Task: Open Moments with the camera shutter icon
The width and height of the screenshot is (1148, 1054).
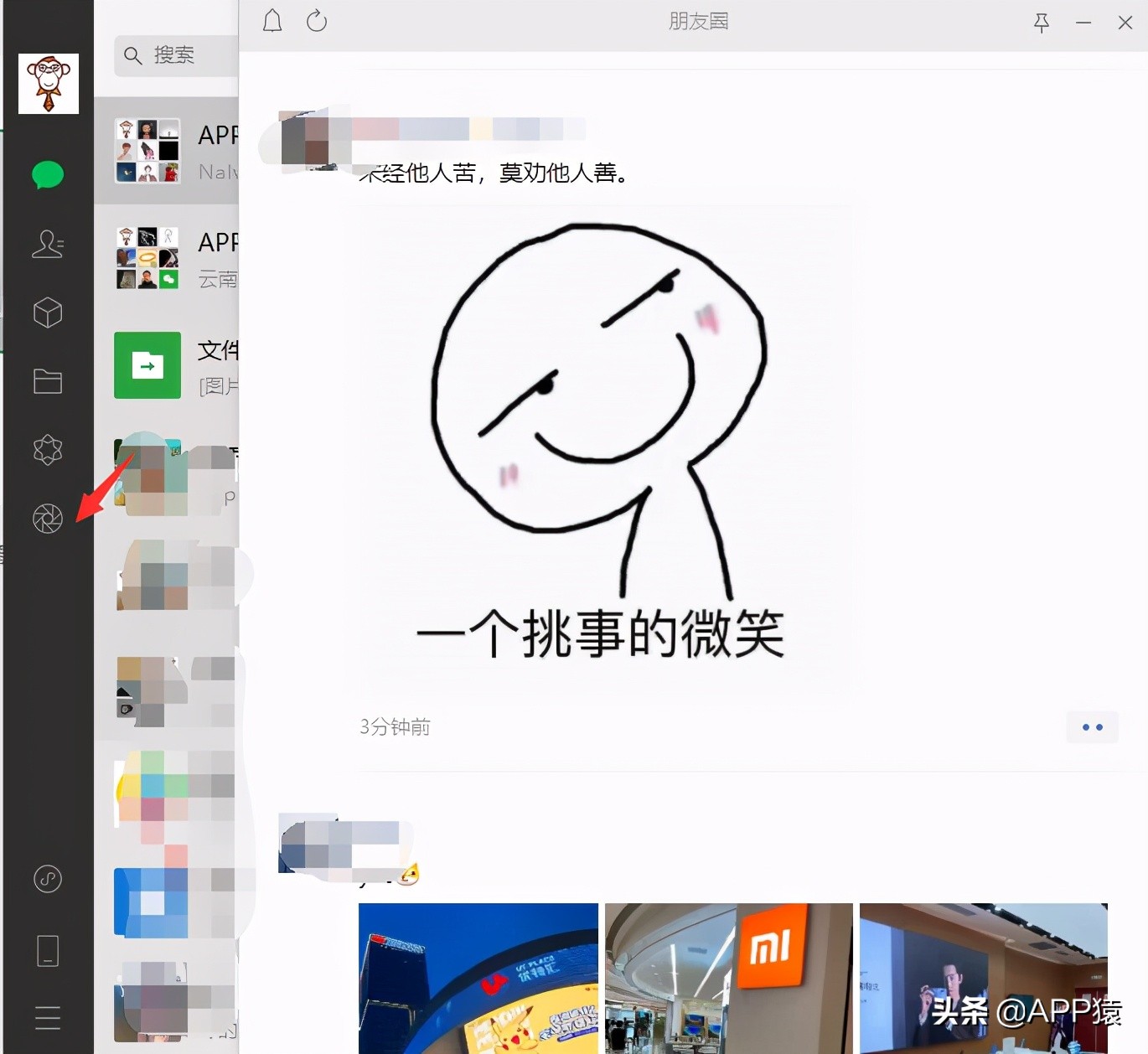Action: click(x=48, y=518)
